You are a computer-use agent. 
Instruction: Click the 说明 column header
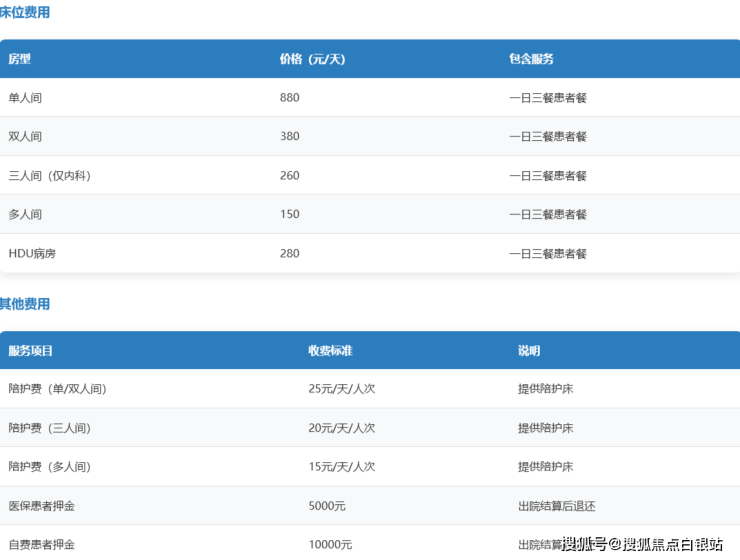pyautogui.click(x=529, y=351)
